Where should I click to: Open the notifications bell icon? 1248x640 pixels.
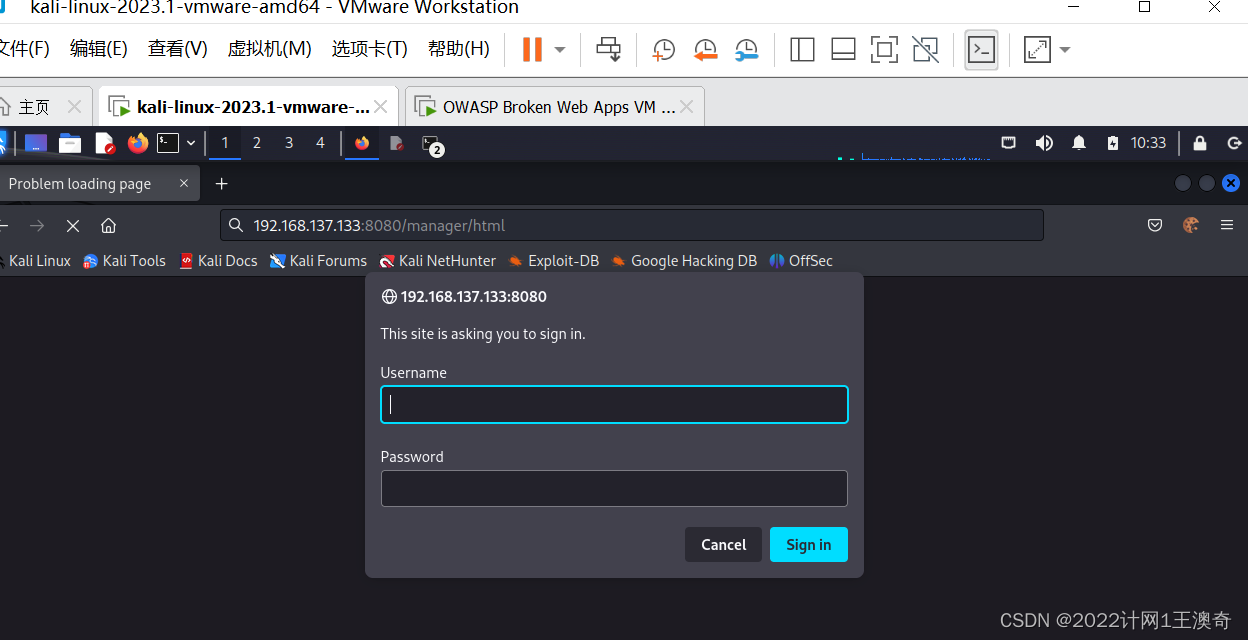point(1079,143)
